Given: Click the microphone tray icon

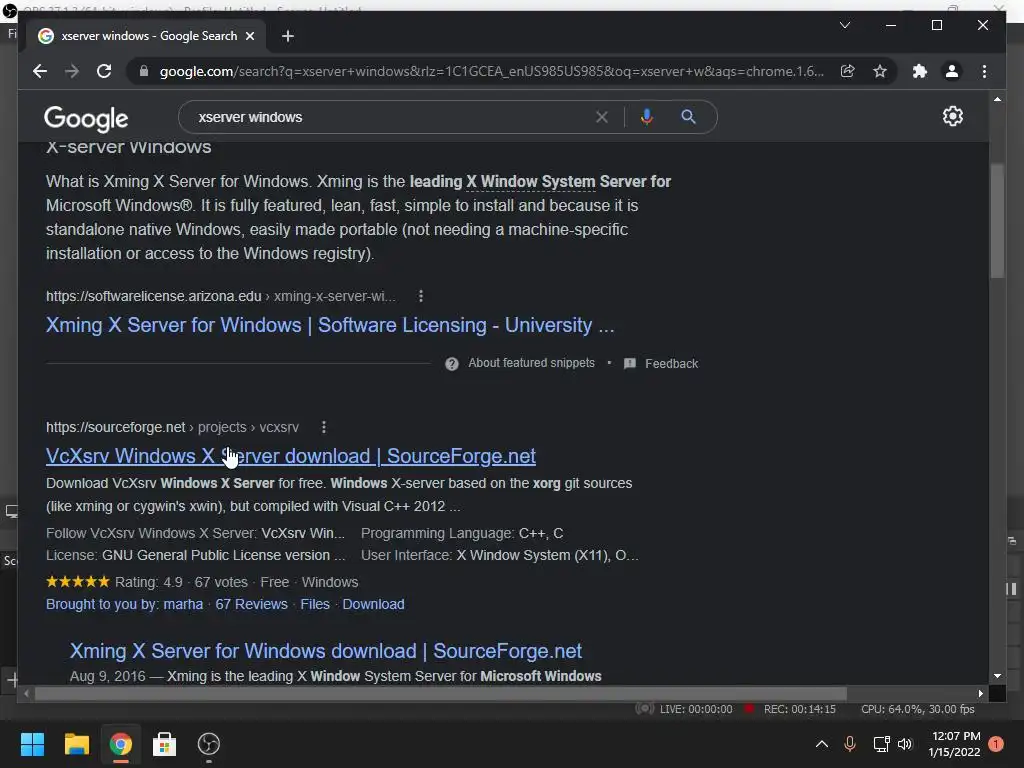Looking at the screenshot, I should 850,744.
